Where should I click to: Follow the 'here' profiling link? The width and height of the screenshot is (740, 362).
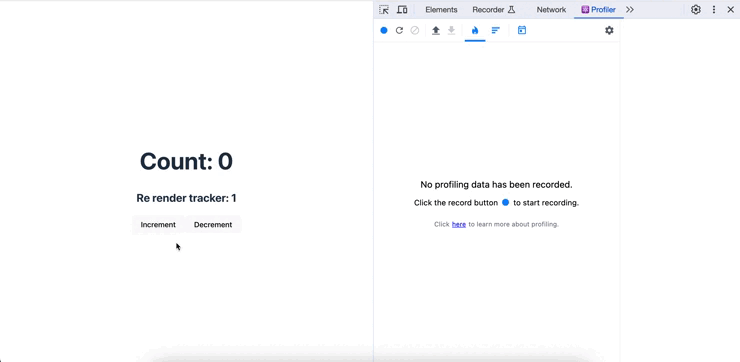[459, 224]
